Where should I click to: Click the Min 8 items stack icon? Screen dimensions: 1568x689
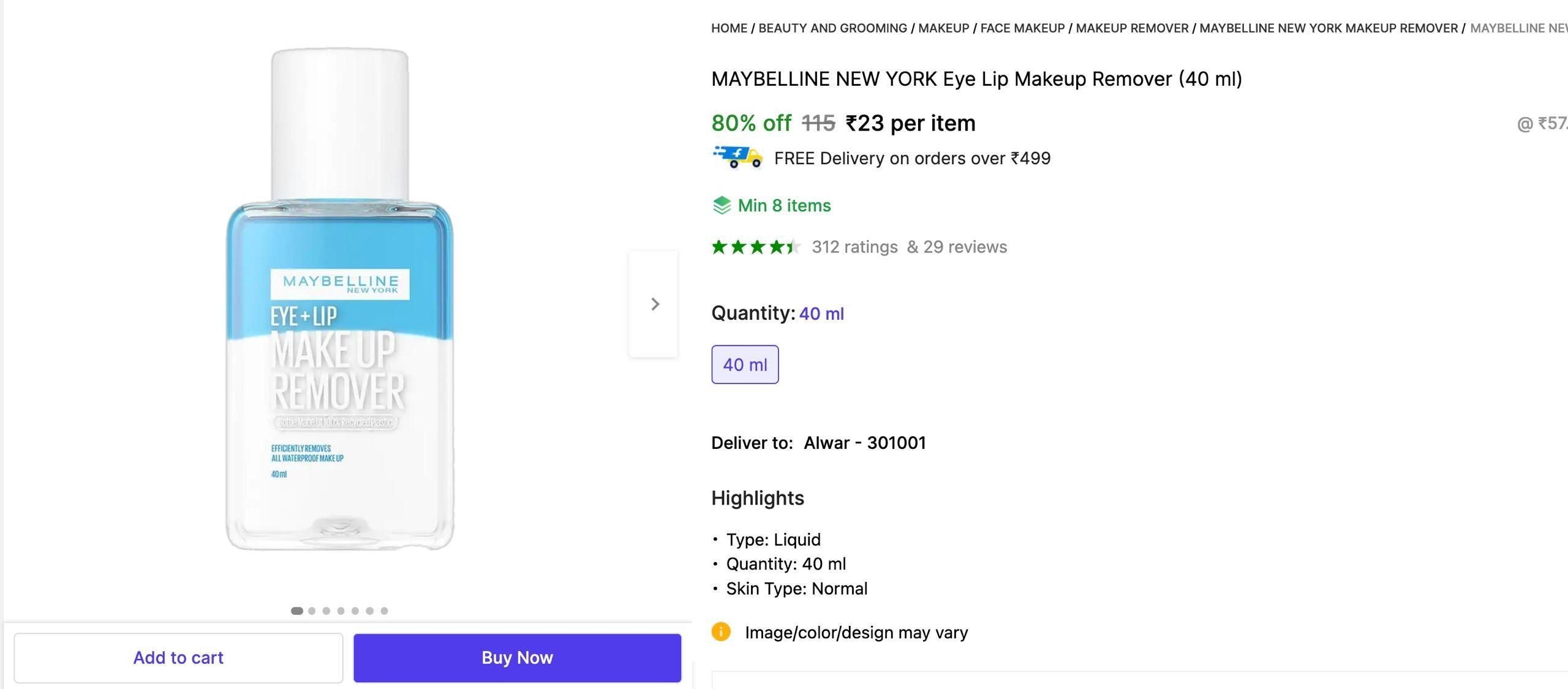[x=722, y=205]
